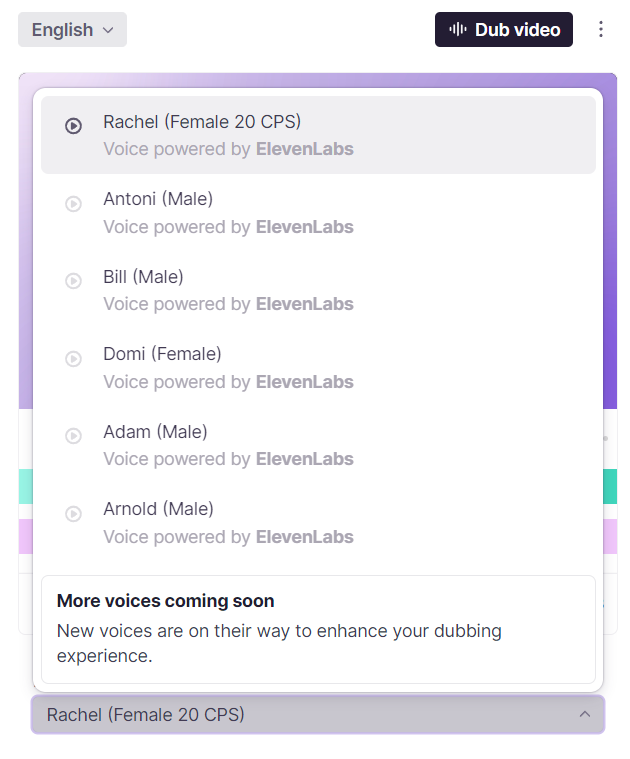Click the up chevron in voice selector
The image size is (630, 759).
pyautogui.click(x=585, y=714)
